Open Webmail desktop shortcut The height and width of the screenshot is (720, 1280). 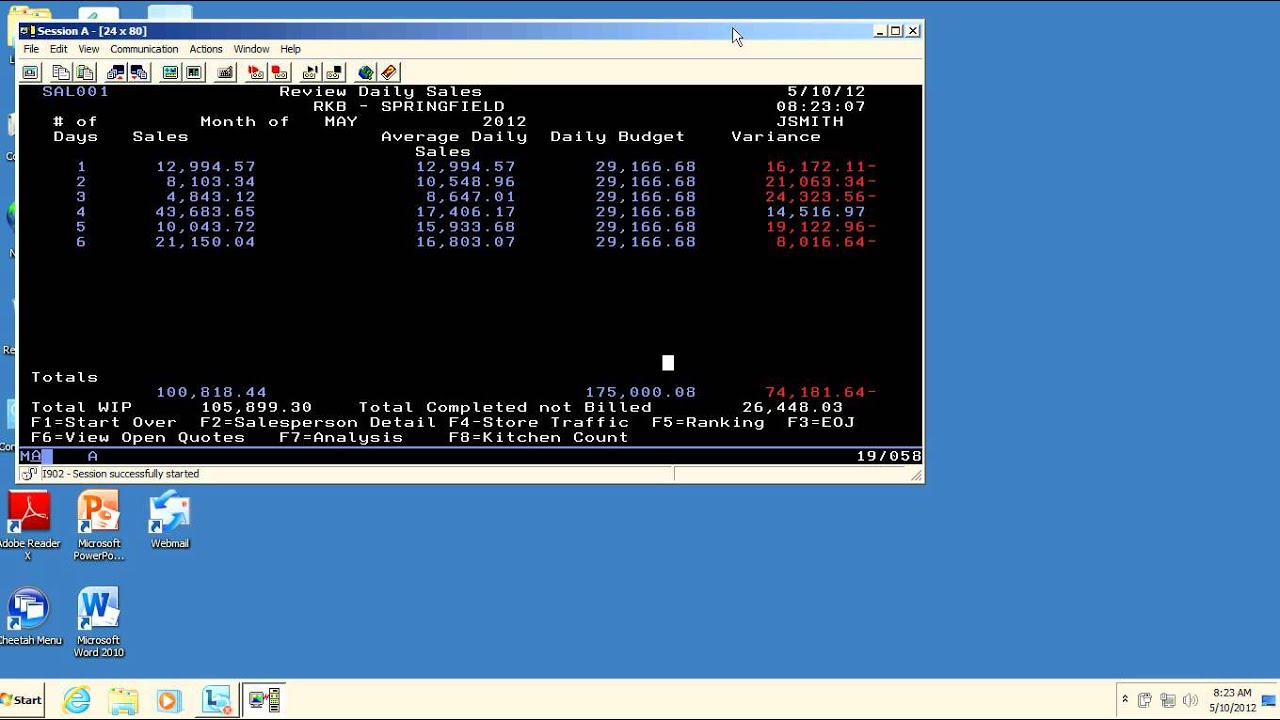click(x=169, y=520)
